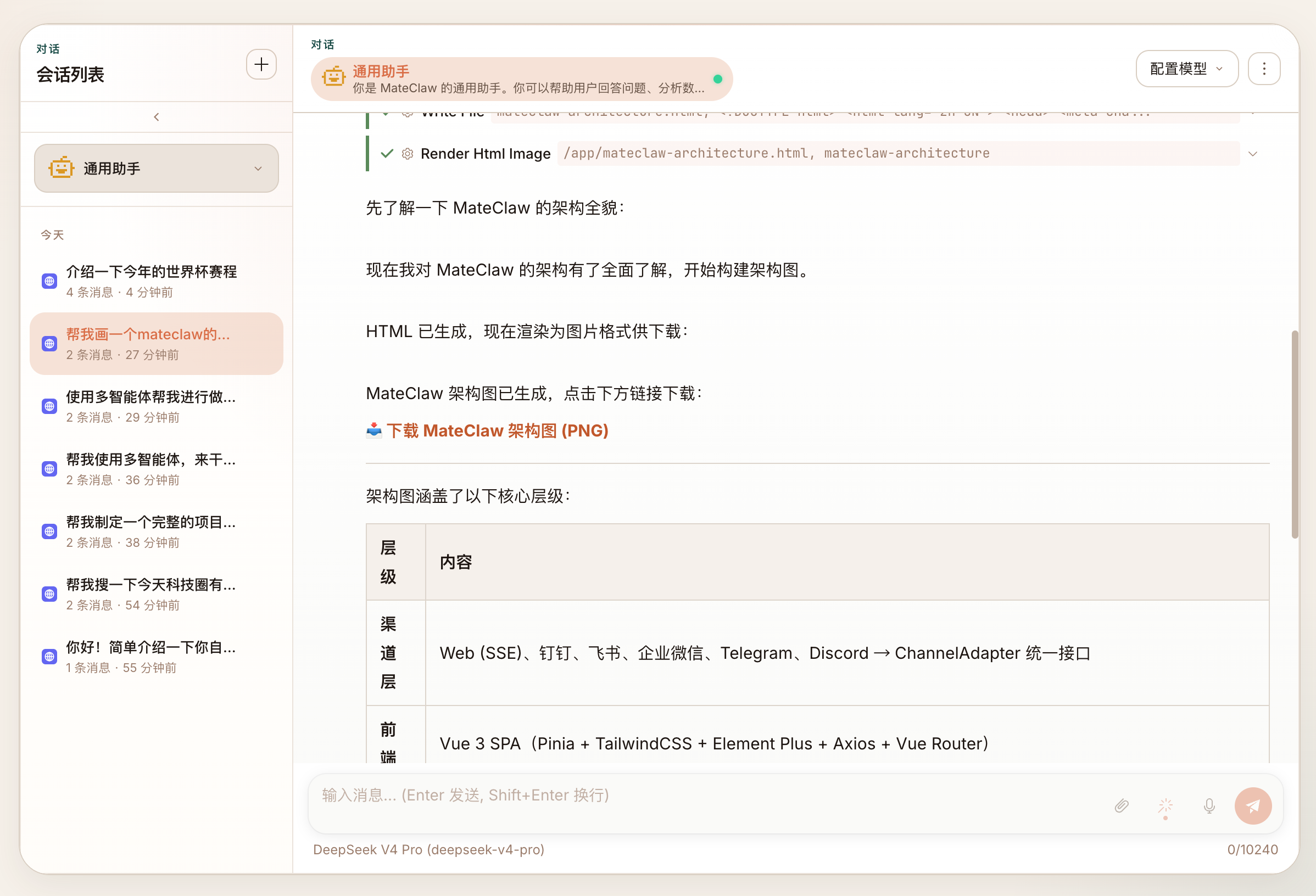
Task: Click the robot icon in the agent selector
Action: pyautogui.click(x=61, y=167)
